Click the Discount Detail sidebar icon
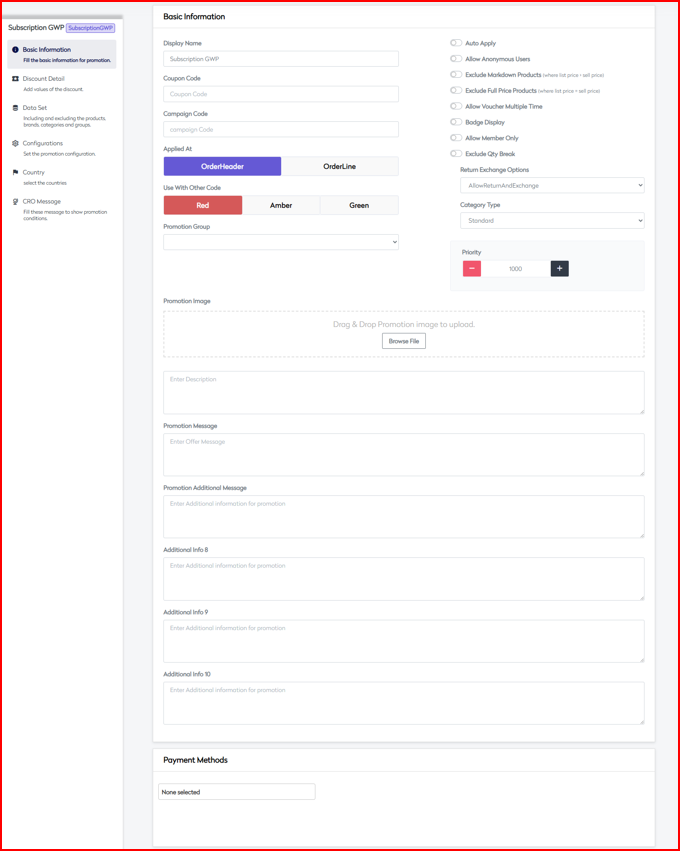This screenshot has width=680, height=851. (15, 79)
